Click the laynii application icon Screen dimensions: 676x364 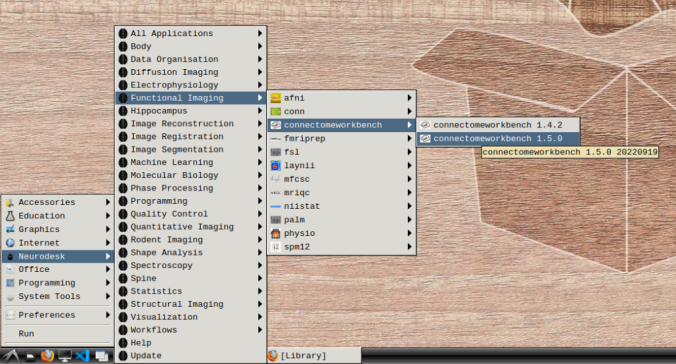tap(275, 166)
